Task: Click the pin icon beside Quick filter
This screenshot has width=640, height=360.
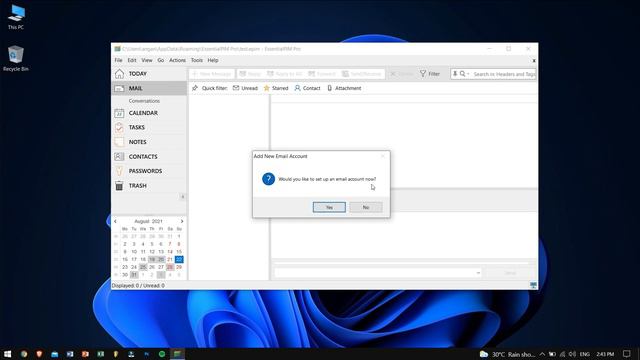Action: 195,88
